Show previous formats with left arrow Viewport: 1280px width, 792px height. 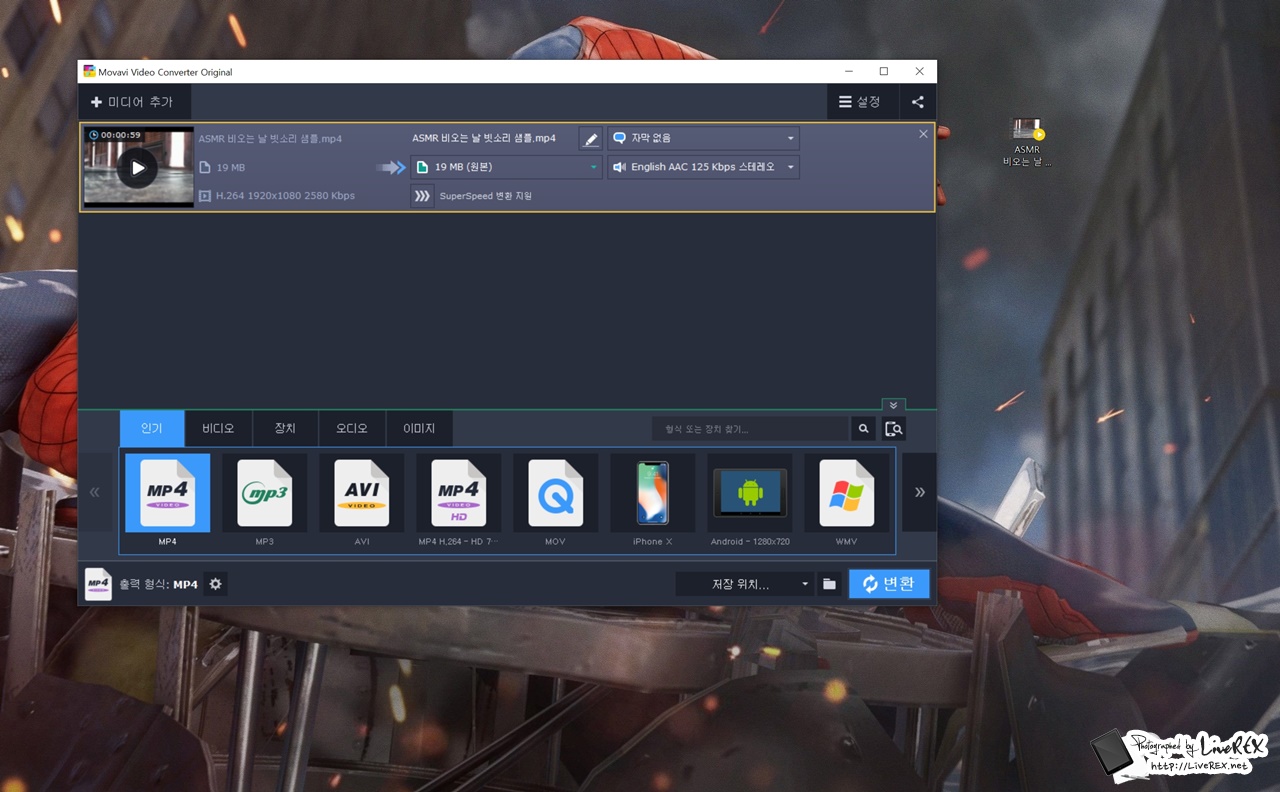coord(95,492)
